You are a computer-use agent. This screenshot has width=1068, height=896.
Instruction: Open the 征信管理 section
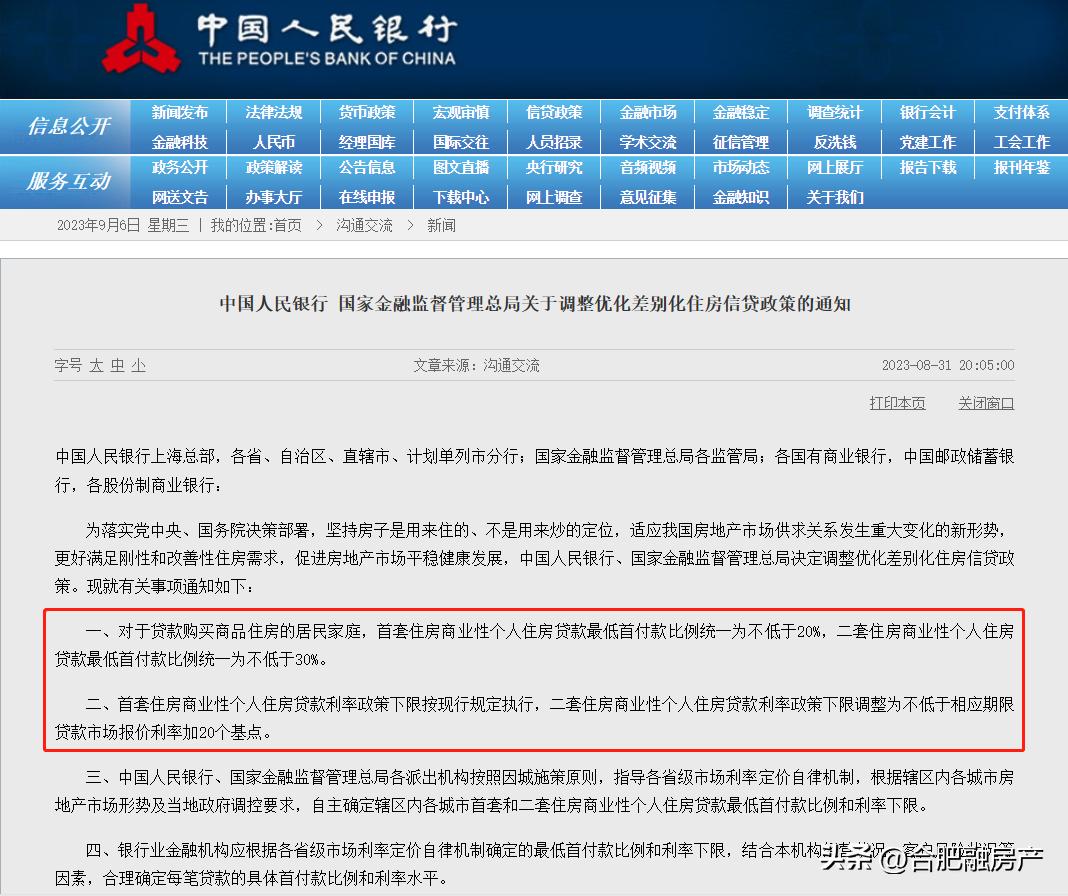[x=740, y=141]
